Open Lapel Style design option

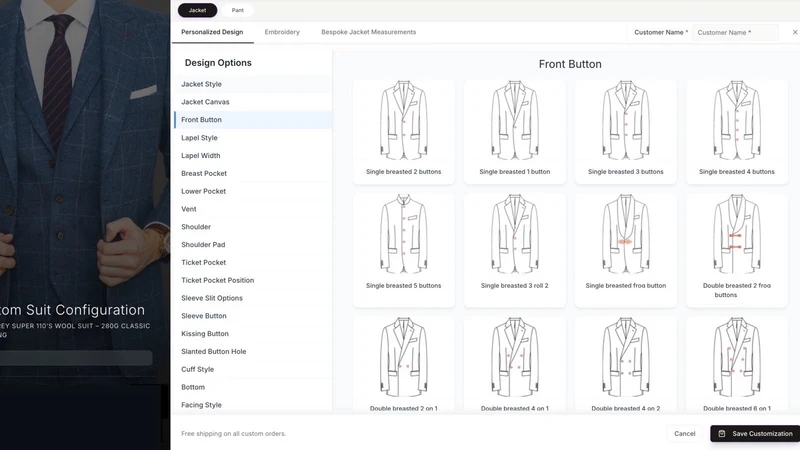click(253, 138)
